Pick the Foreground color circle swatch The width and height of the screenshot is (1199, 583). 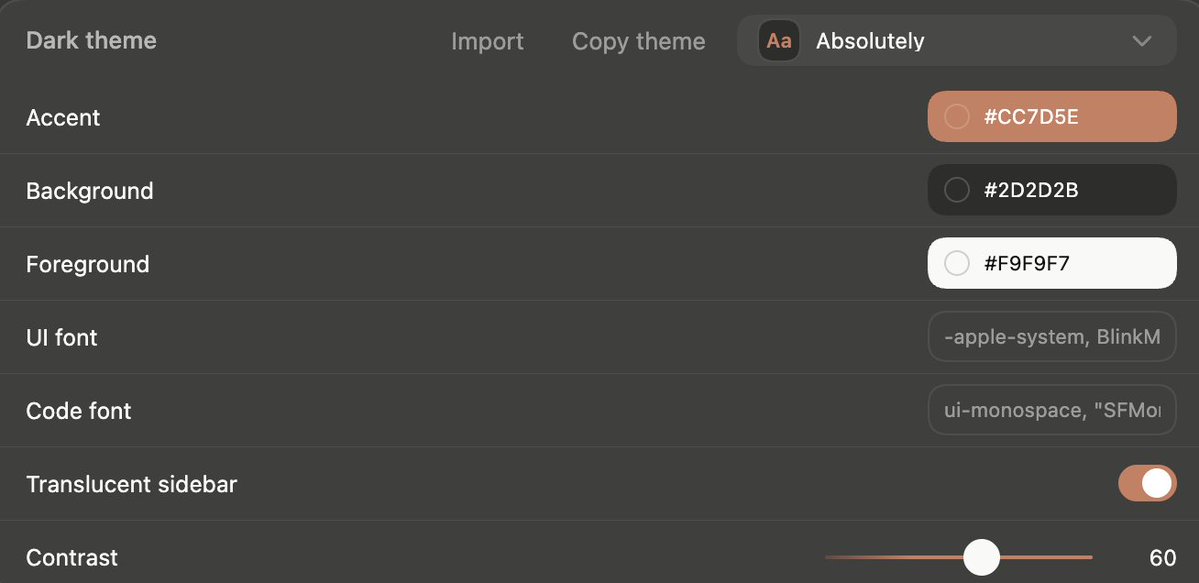click(957, 263)
